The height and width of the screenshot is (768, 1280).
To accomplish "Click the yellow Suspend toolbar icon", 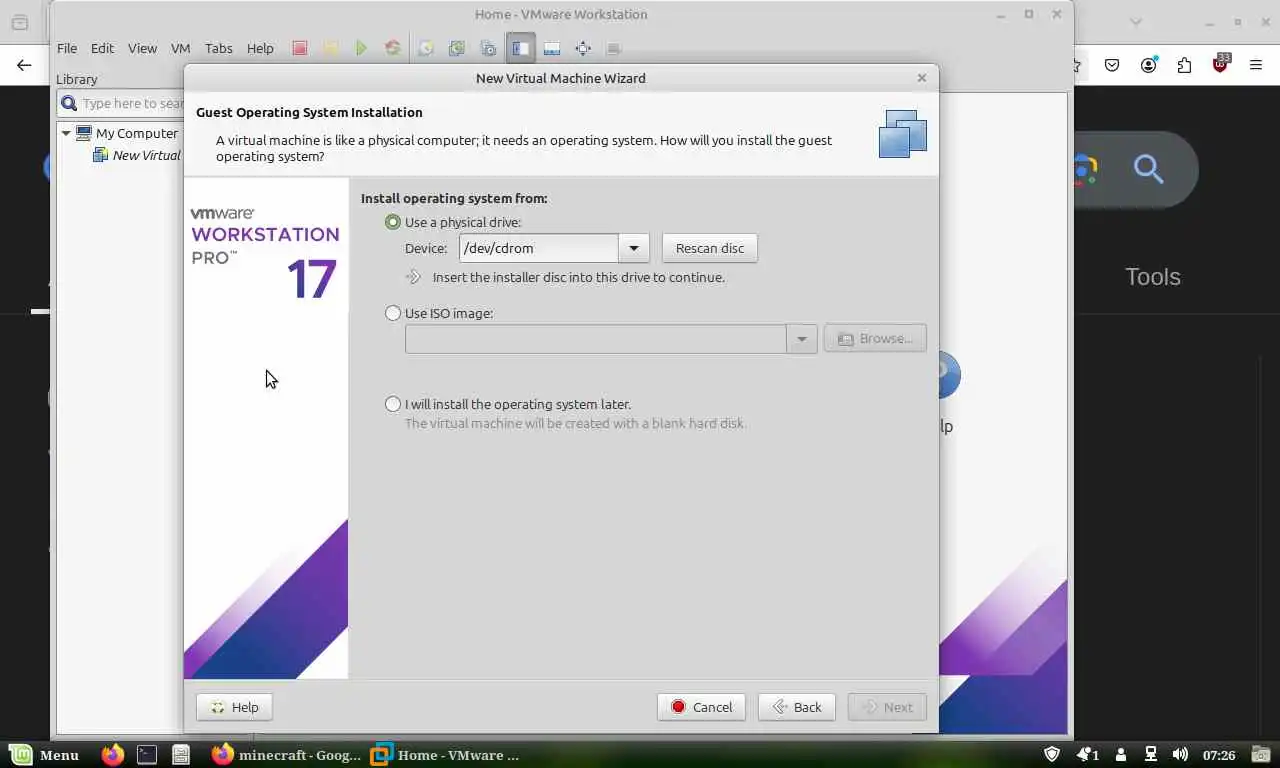I will coord(330,48).
